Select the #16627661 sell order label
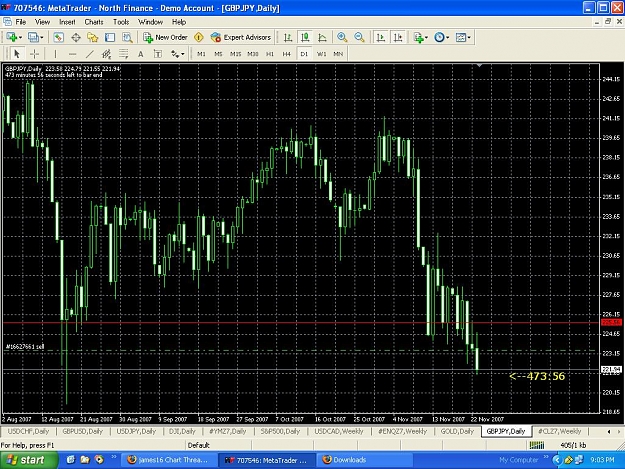The image size is (625, 469). (25, 347)
